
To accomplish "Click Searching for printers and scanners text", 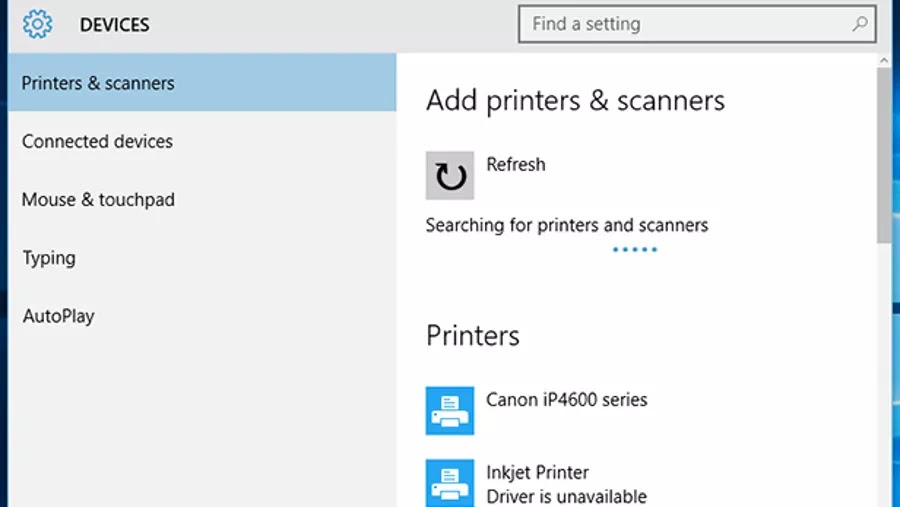I will click(567, 226).
